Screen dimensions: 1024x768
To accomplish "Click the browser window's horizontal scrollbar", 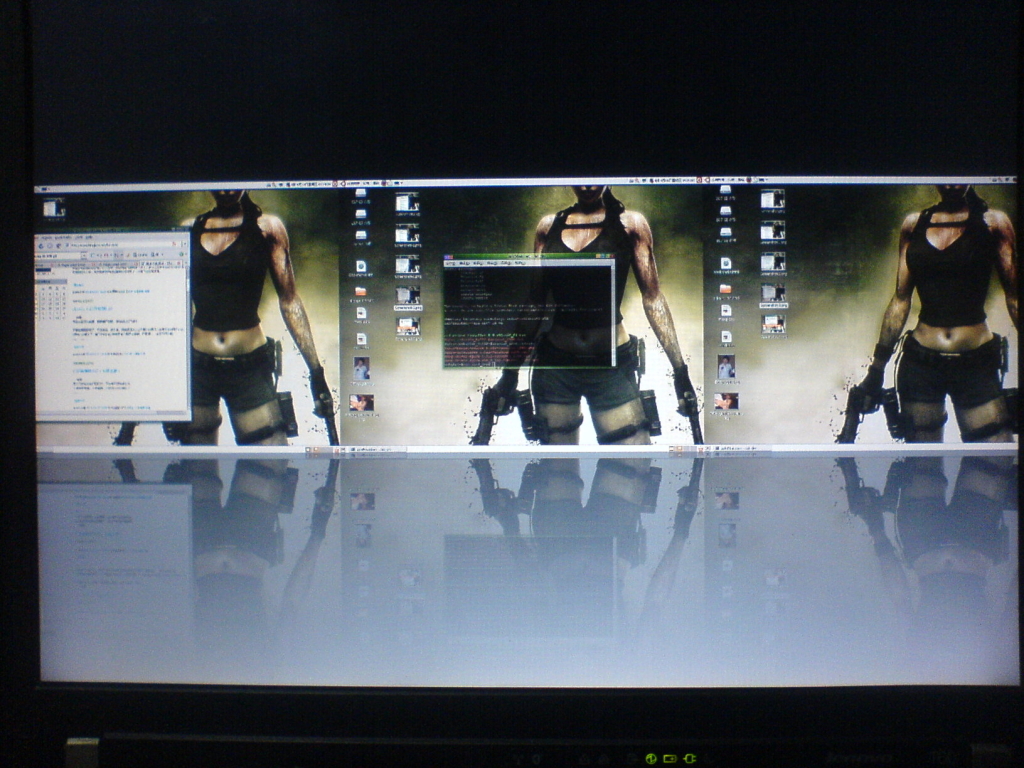I will tap(110, 411).
